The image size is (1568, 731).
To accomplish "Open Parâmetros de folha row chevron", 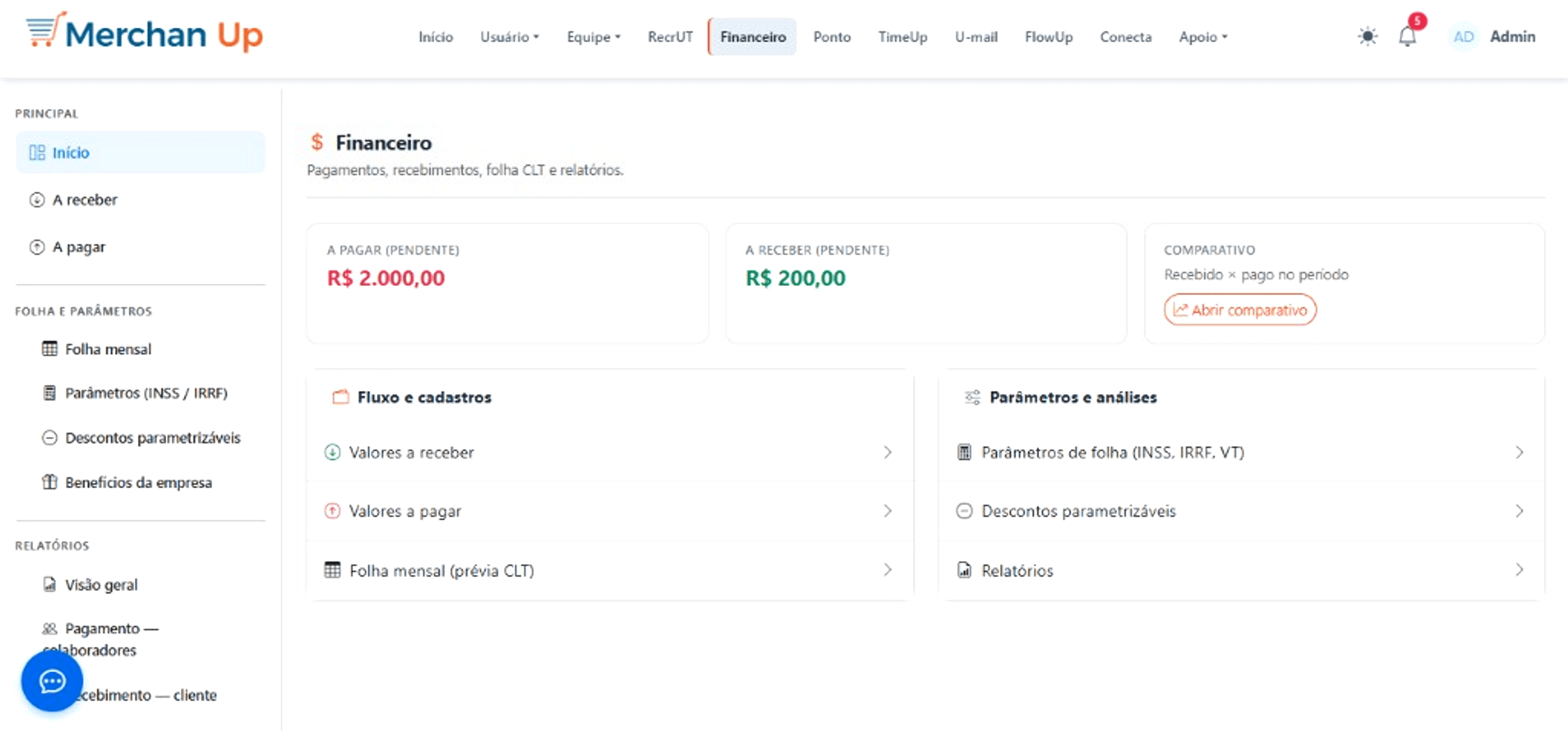I will tap(1519, 452).
